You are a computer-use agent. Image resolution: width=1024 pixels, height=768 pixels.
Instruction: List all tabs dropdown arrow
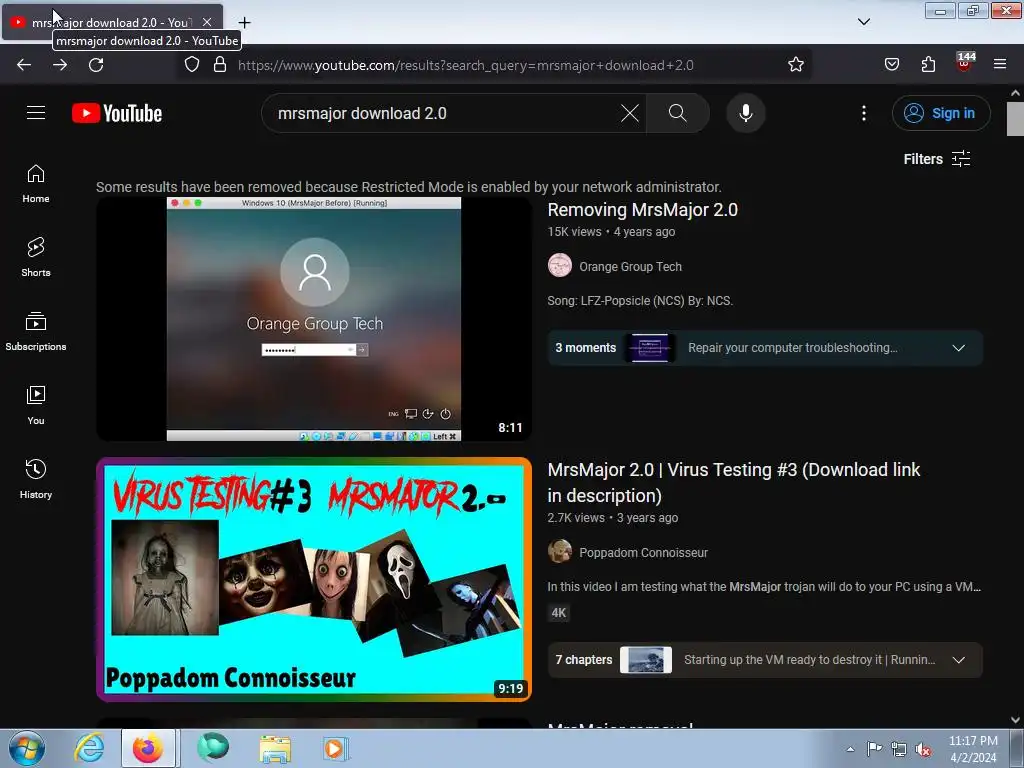(x=863, y=22)
